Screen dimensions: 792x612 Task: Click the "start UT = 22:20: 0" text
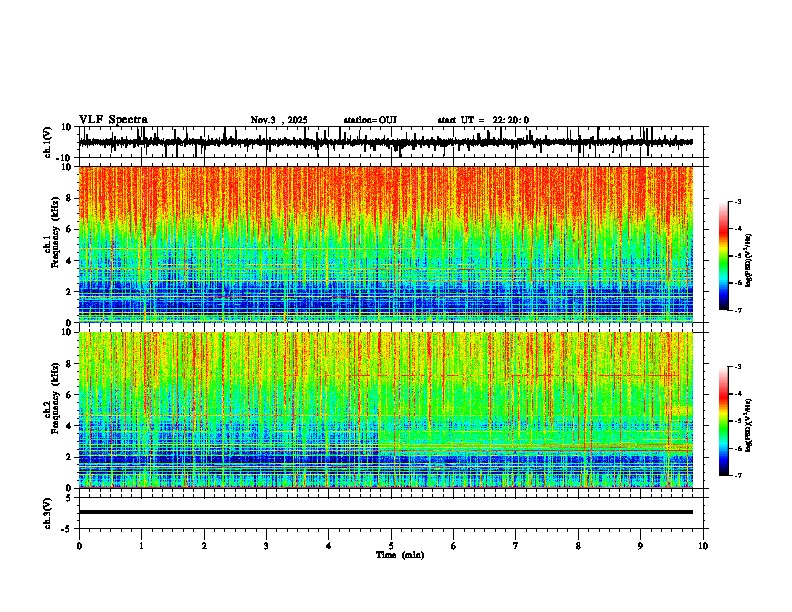point(483,120)
